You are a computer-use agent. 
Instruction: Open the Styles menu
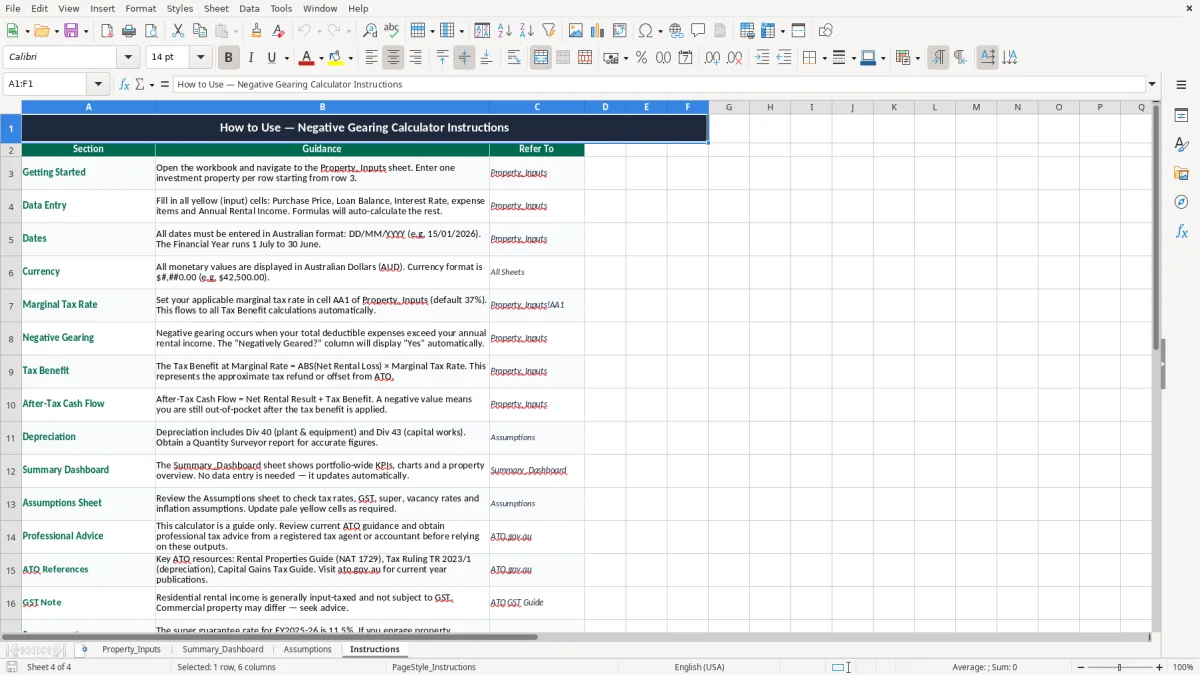[180, 8]
